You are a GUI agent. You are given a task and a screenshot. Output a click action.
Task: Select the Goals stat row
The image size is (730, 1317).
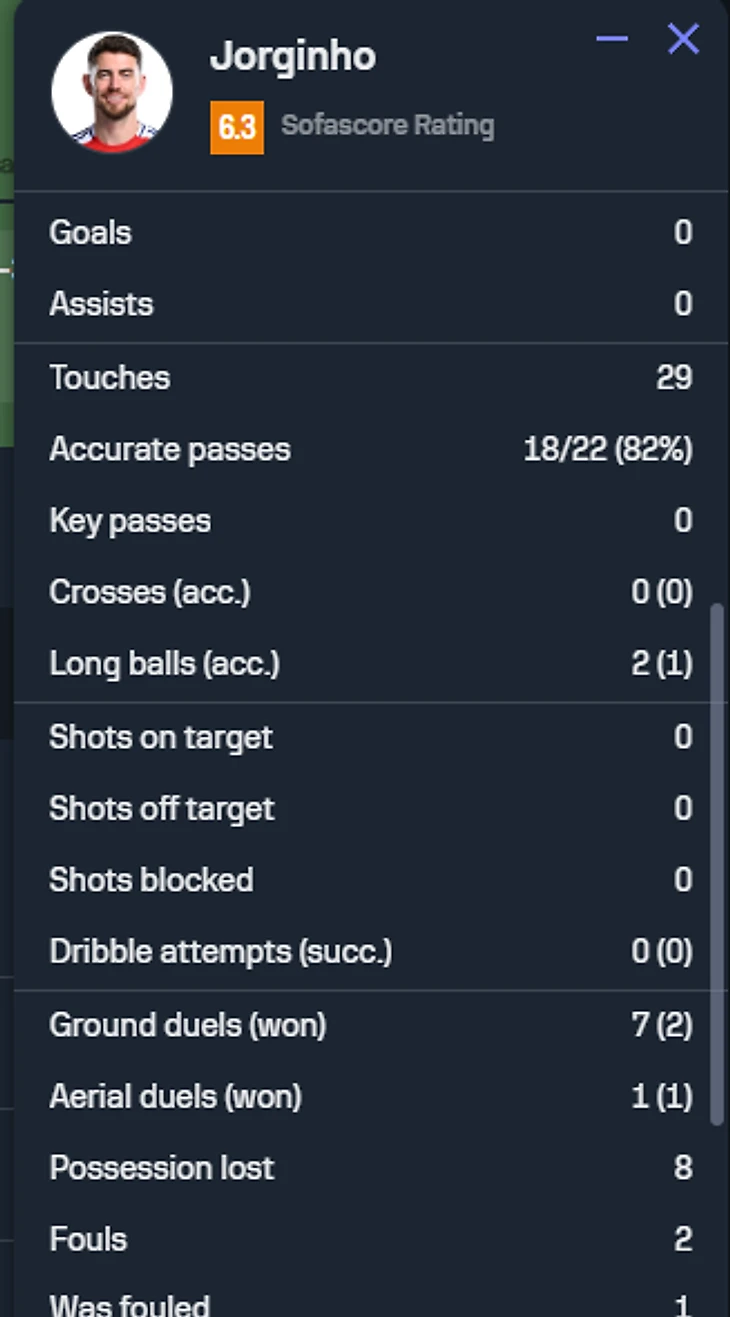[x=370, y=233]
